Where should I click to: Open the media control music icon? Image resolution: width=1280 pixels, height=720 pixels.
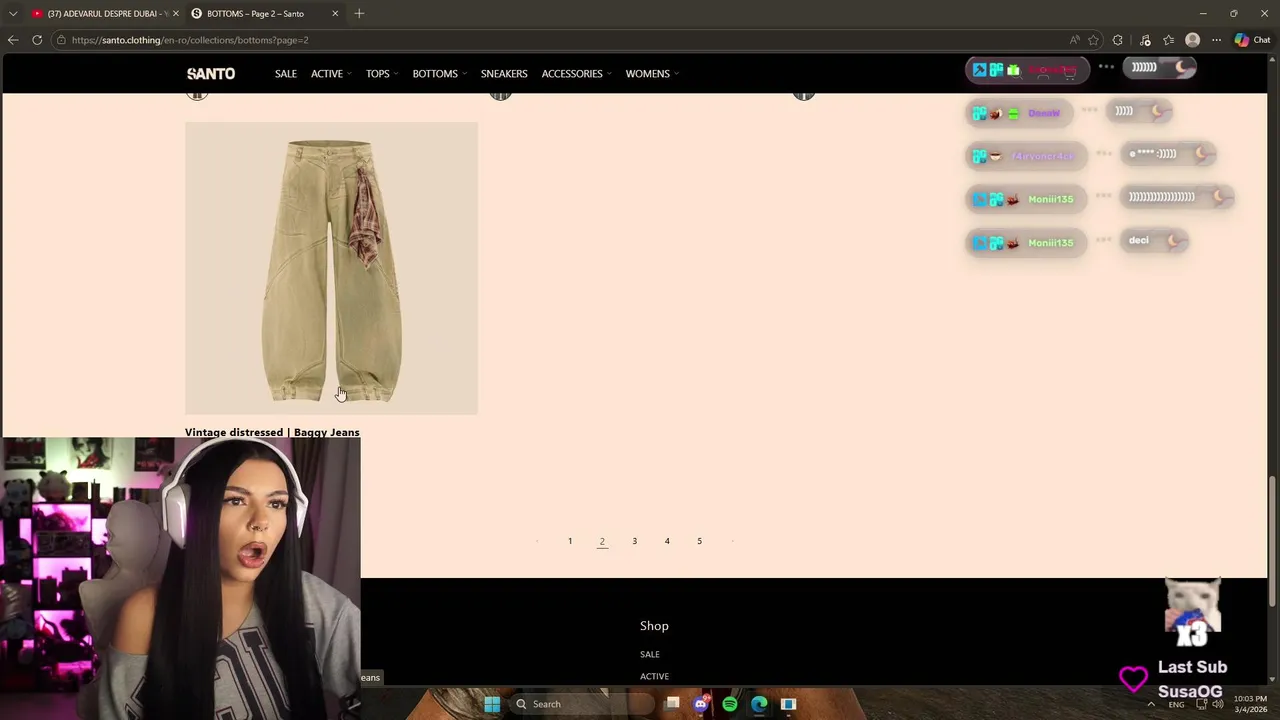[1145, 40]
